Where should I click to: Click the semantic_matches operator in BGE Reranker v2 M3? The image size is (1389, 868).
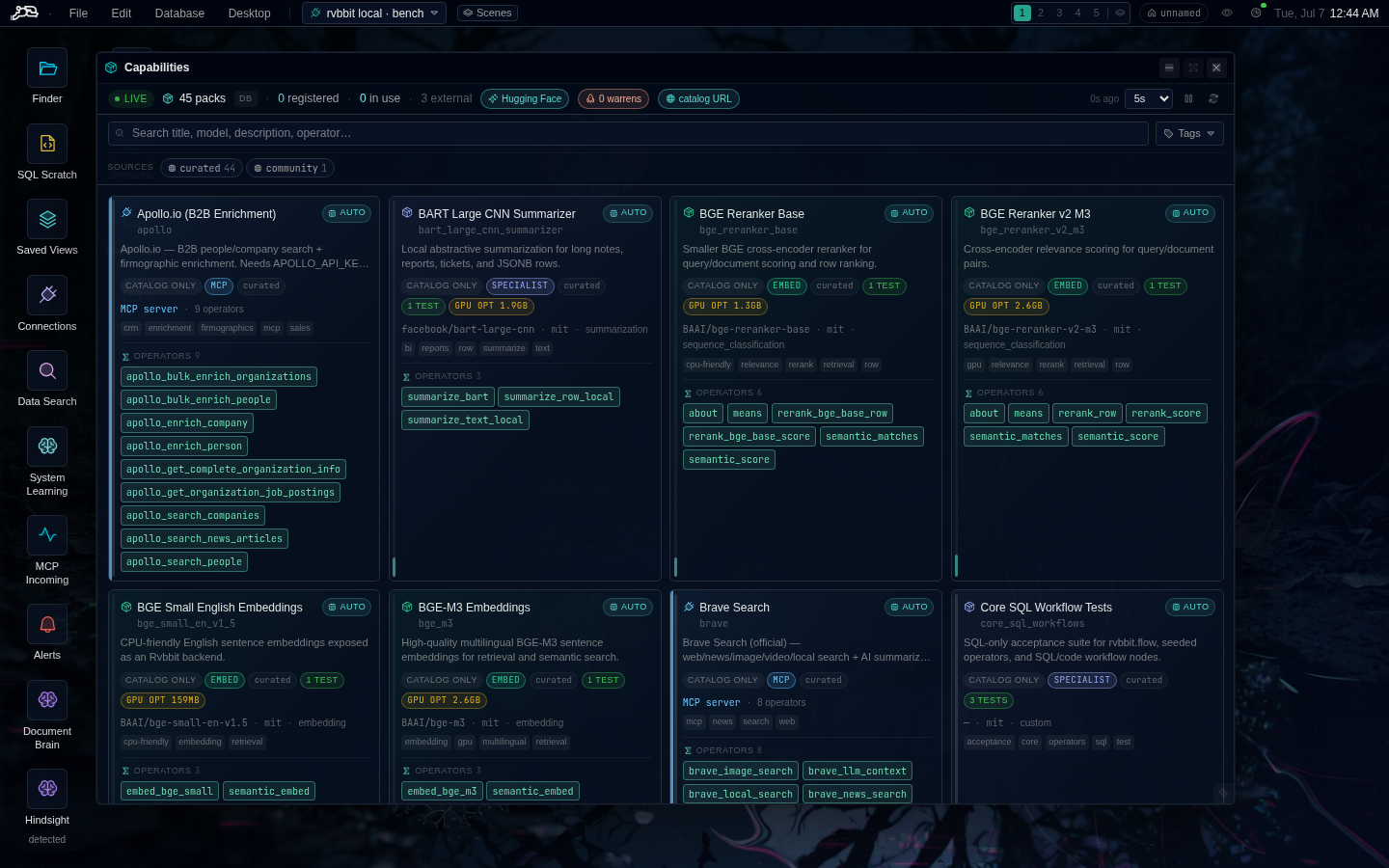coord(1016,436)
